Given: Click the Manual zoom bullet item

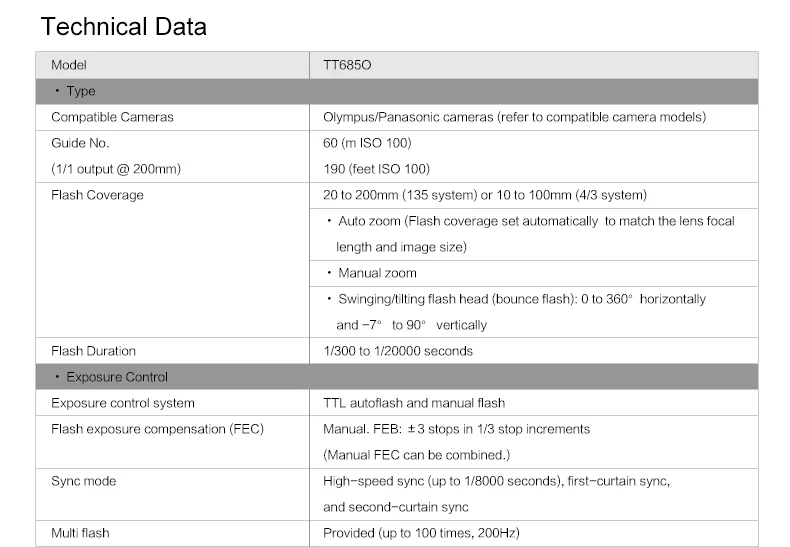Looking at the screenshot, I should [x=372, y=273].
